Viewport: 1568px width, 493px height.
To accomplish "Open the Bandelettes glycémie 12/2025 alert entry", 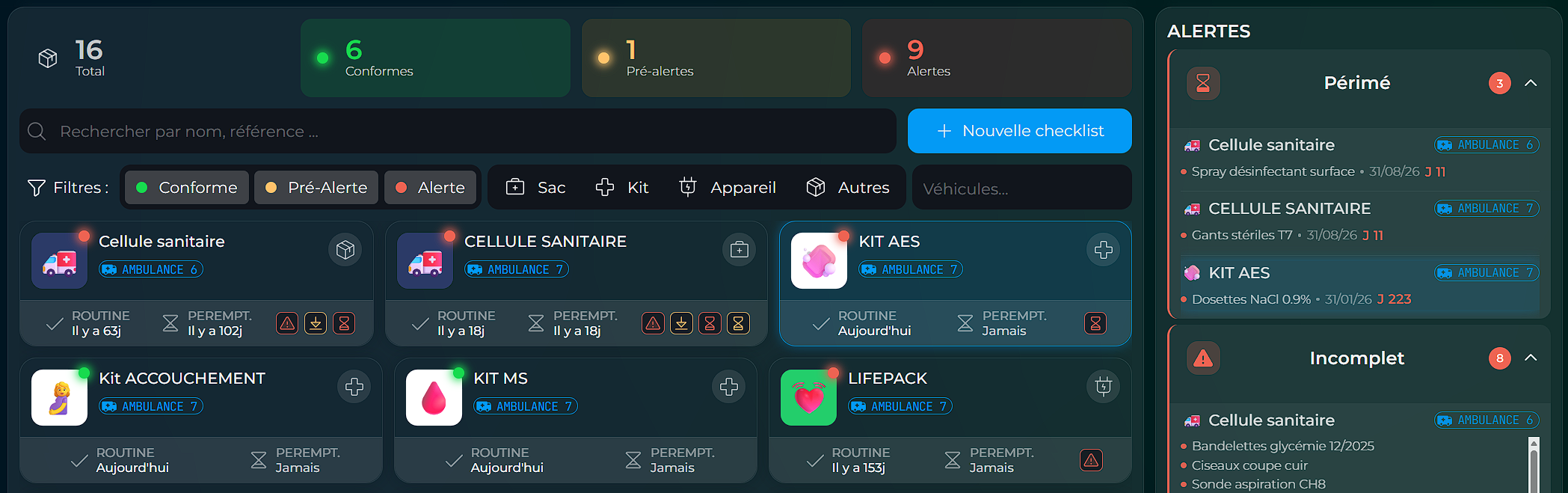I will pyautogui.click(x=1282, y=446).
